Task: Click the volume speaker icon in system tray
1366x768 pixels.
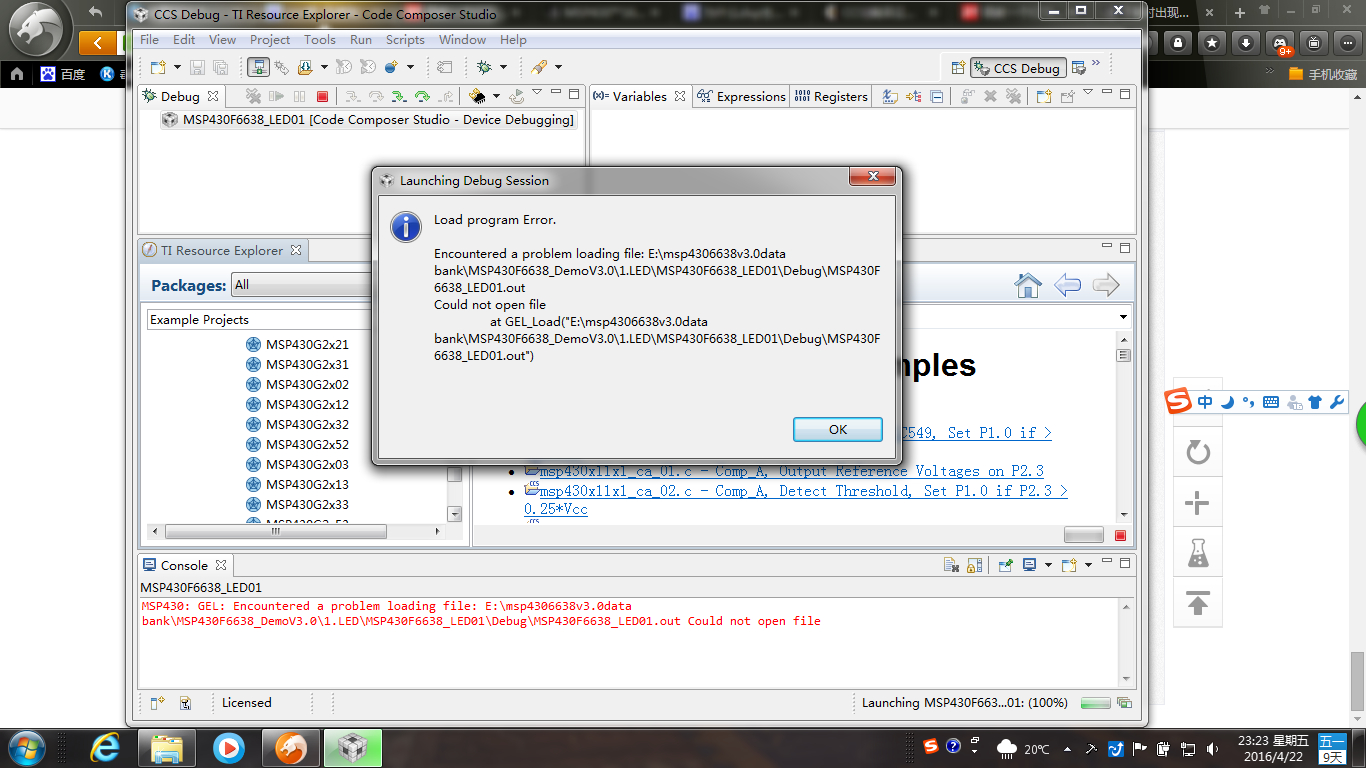Action: (x=1212, y=748)
